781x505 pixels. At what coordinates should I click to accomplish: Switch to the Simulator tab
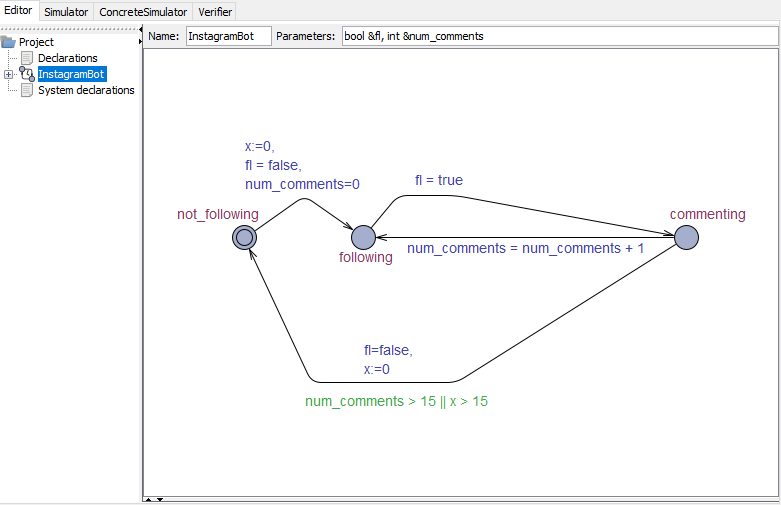pyautogui.click(x=66, y=12)
